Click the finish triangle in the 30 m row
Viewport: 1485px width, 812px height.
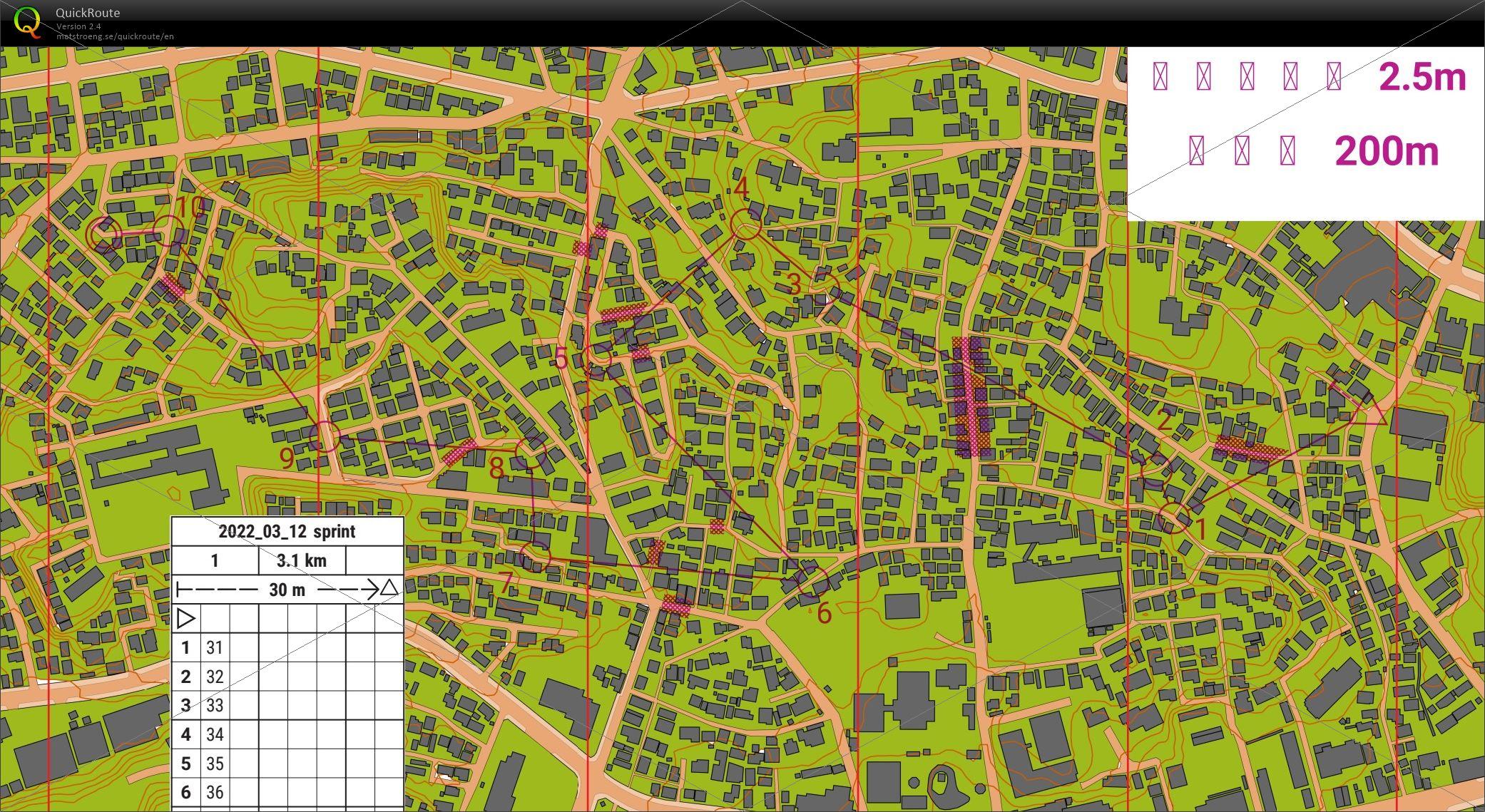[x=389, y=589]
